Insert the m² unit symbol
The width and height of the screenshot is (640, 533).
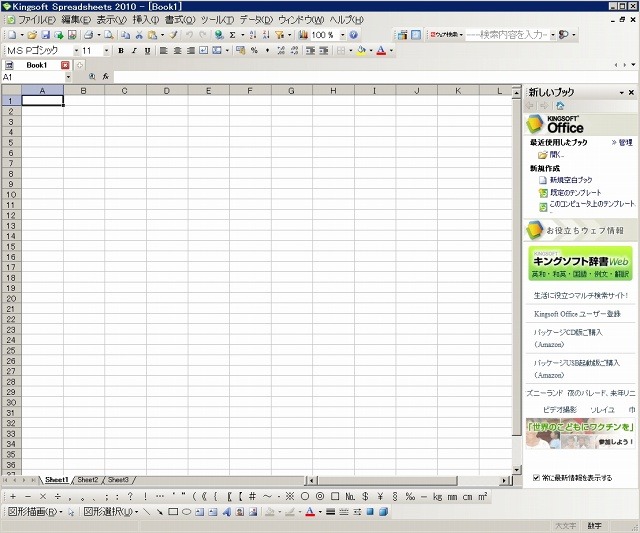coord(482,497)
